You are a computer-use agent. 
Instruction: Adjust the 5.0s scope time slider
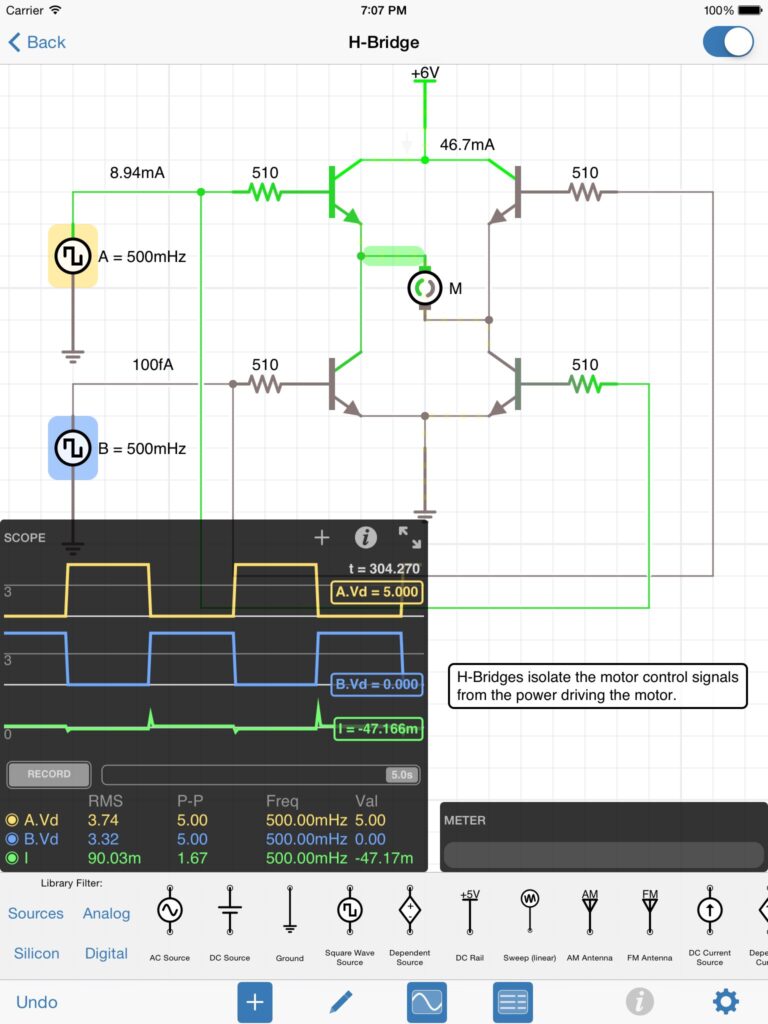point(402,774)
